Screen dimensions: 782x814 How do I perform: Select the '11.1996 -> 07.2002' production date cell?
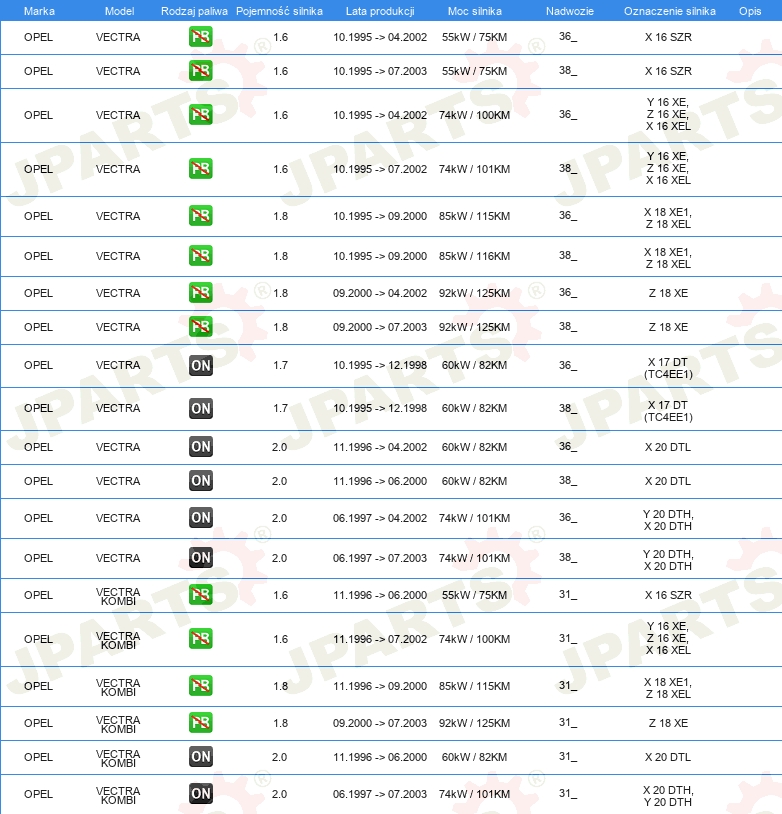380,639
